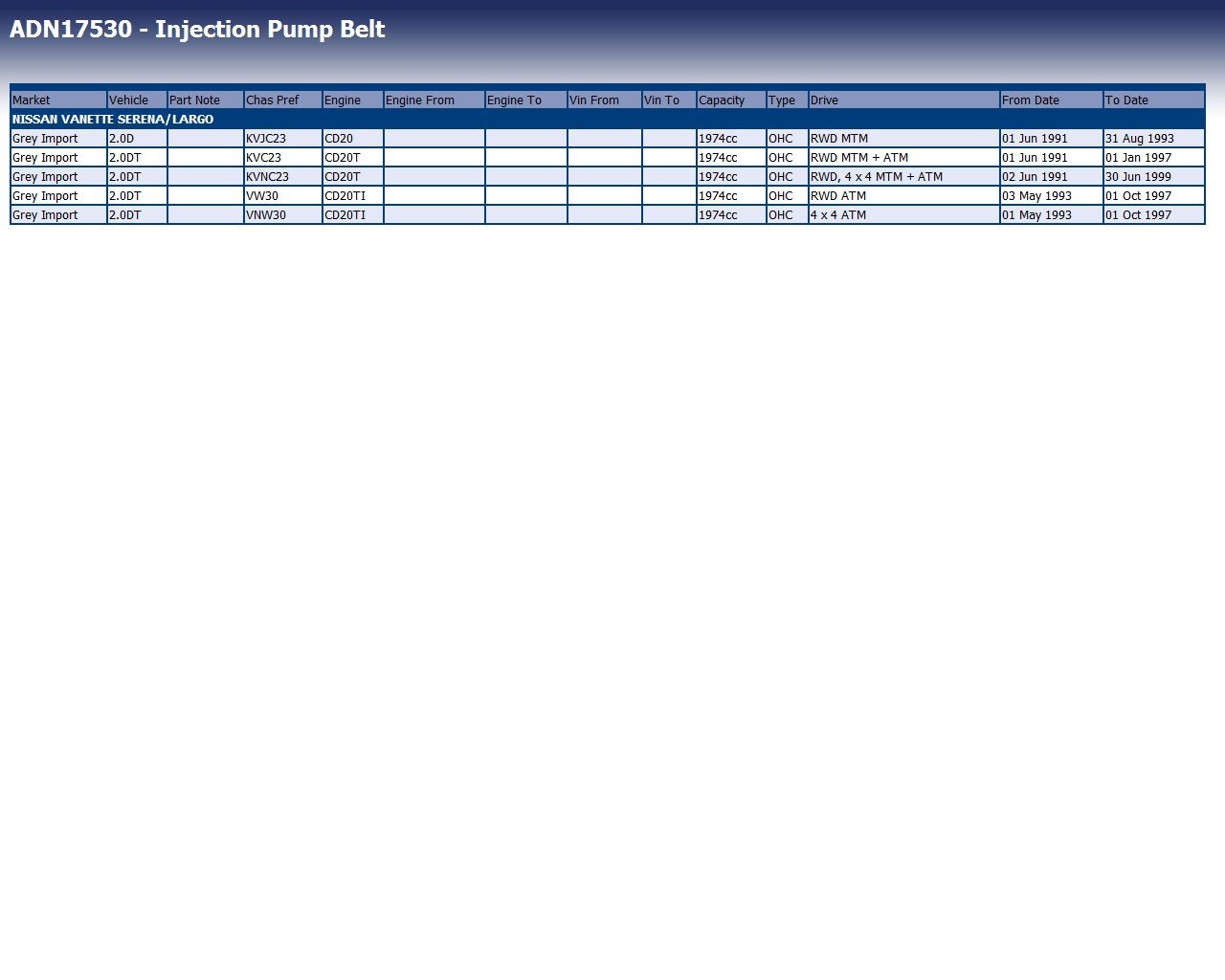Click the '4 x 4 ATM' drive cell
1225x980 pixels.
coord(904,214)
